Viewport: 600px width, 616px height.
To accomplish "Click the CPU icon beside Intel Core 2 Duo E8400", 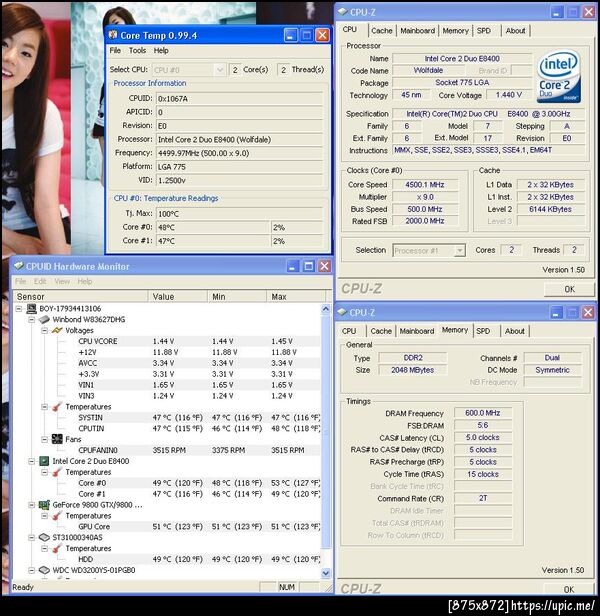I will [44, 461].
